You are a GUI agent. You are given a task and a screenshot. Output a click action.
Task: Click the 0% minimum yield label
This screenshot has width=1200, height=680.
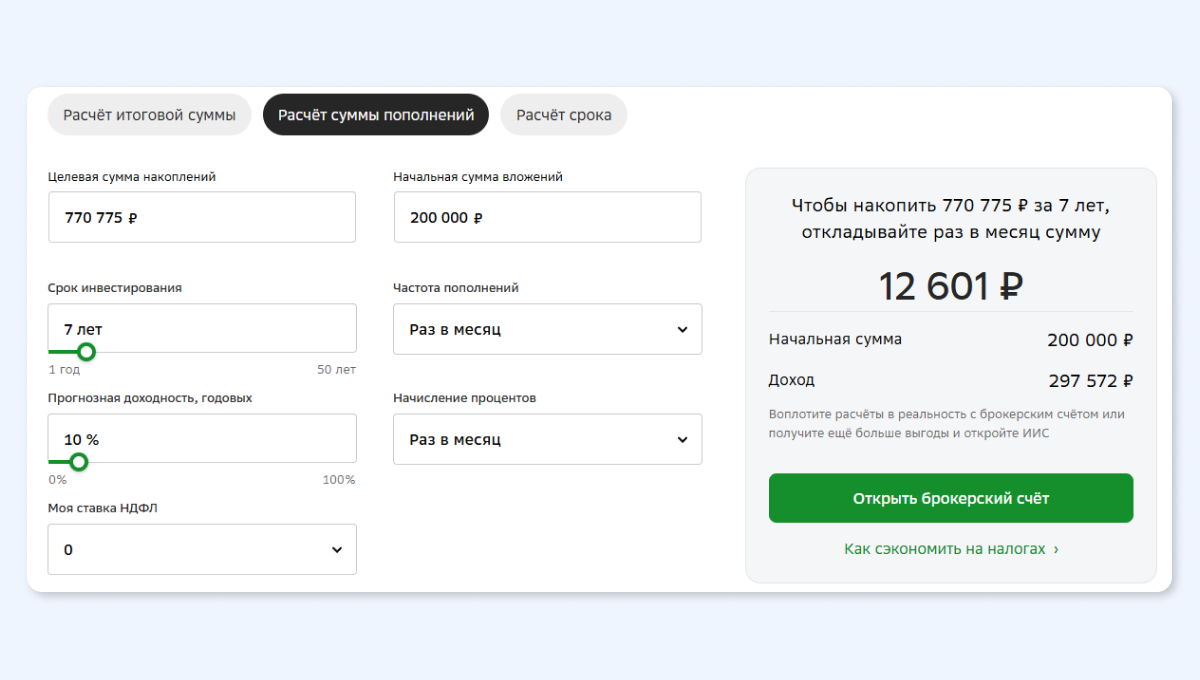57,480
